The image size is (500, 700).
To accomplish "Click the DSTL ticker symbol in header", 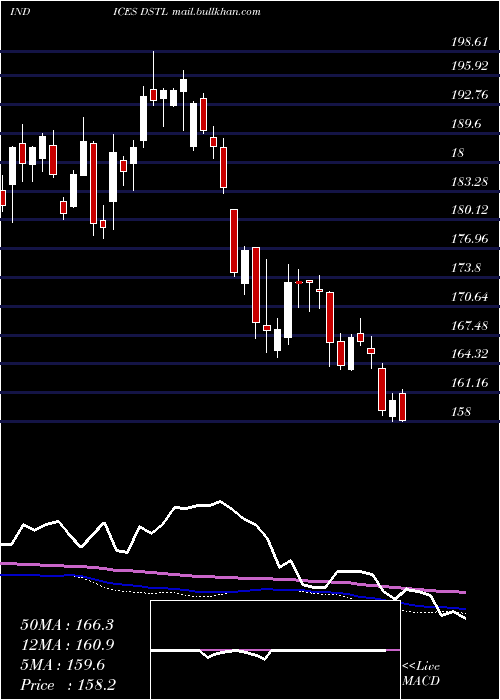I will pyautogui.click(x=154, y=12).
